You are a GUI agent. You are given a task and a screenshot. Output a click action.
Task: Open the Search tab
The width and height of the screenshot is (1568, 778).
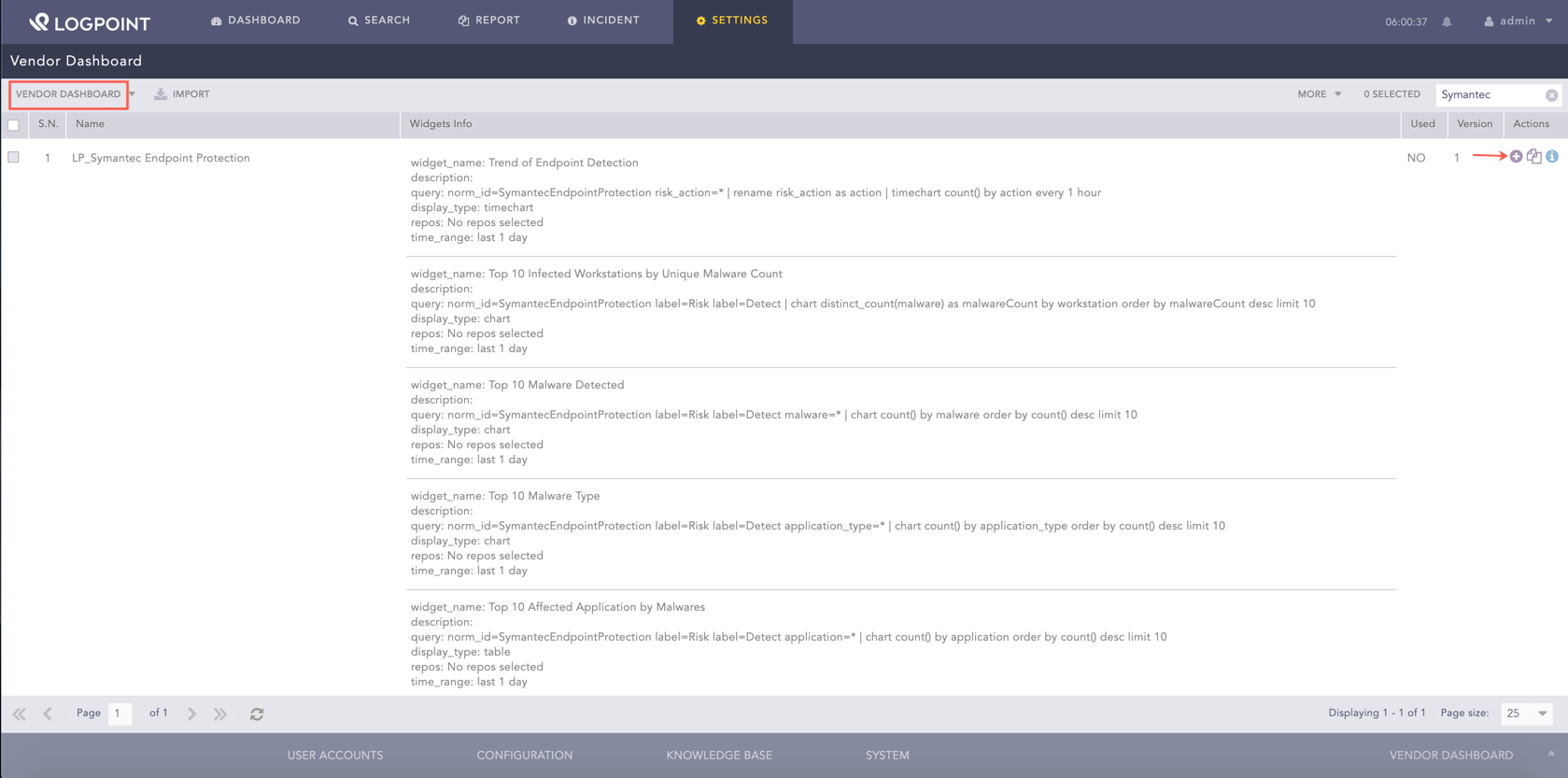point(379,21)
